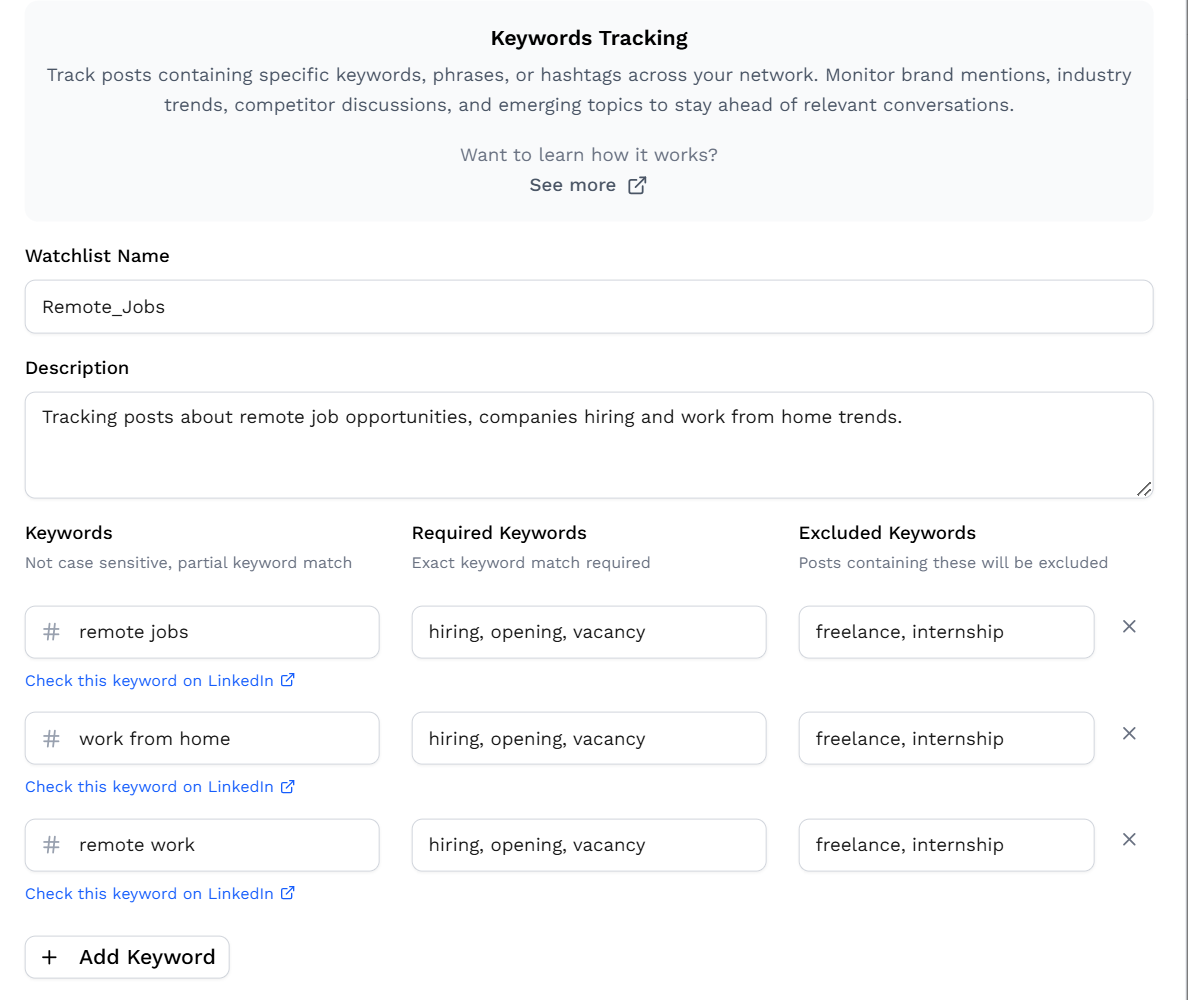Image resolution: width=1188 pixels, height=1000 pixels.
Task: Click the hashtag icon beside "work from home"
Action: [50, 738]
